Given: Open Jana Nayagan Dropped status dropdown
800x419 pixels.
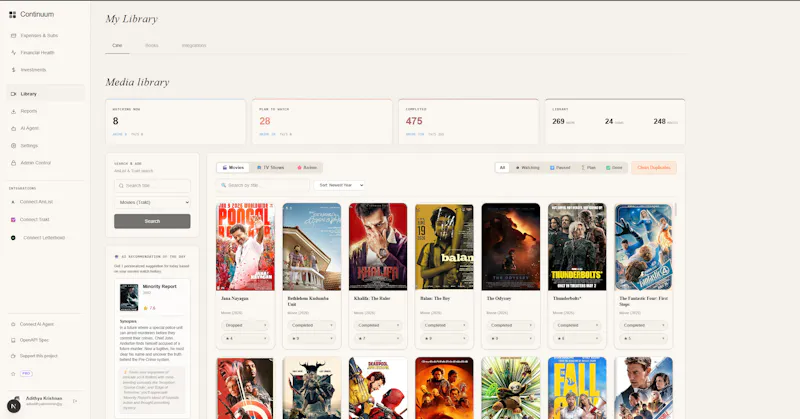Looking at the screenshot, I should pos(245,325).
